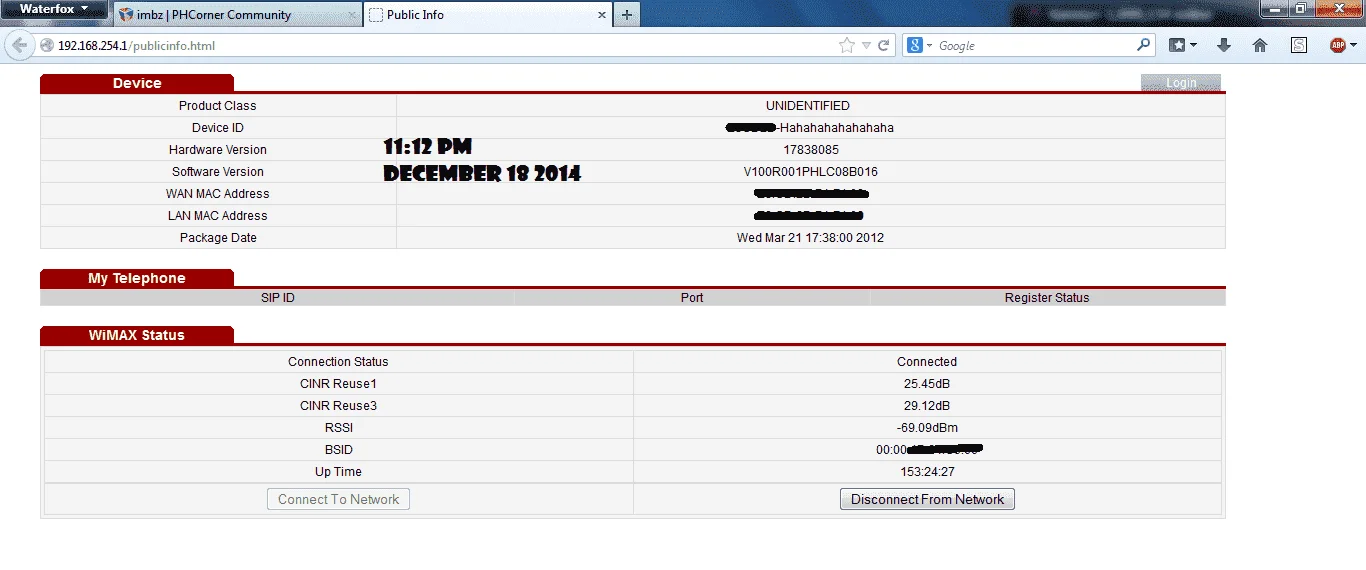Click the magnifier search icon
The image size is (1366, 570).
point(1144,45)
